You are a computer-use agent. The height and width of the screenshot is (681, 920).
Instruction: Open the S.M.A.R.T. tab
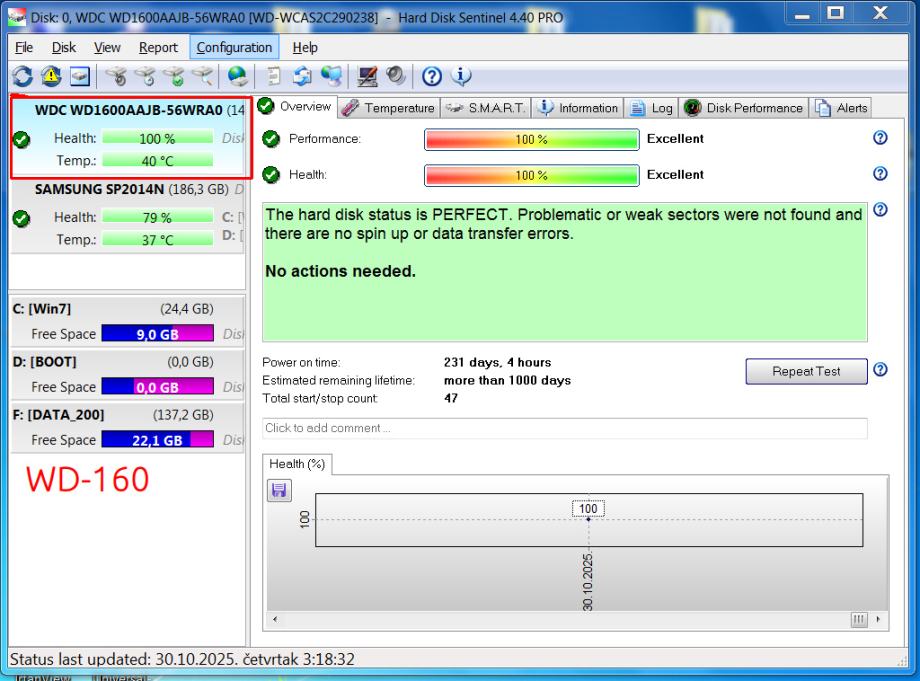(486, 108)
